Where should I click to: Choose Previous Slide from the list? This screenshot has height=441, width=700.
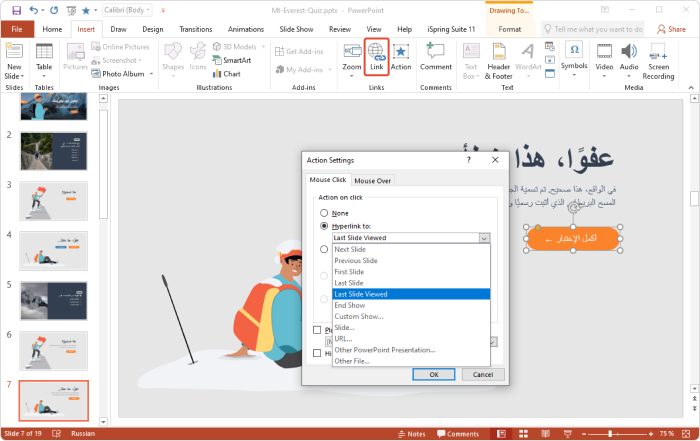(411, 261)
